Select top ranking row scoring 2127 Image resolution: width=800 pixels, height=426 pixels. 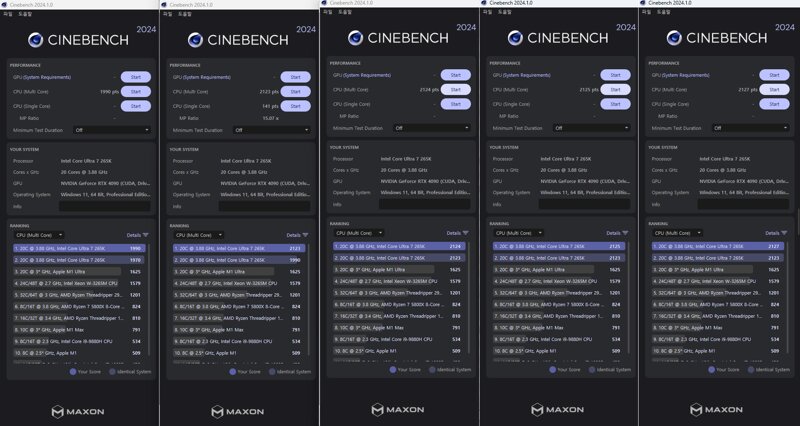point(718,246)
